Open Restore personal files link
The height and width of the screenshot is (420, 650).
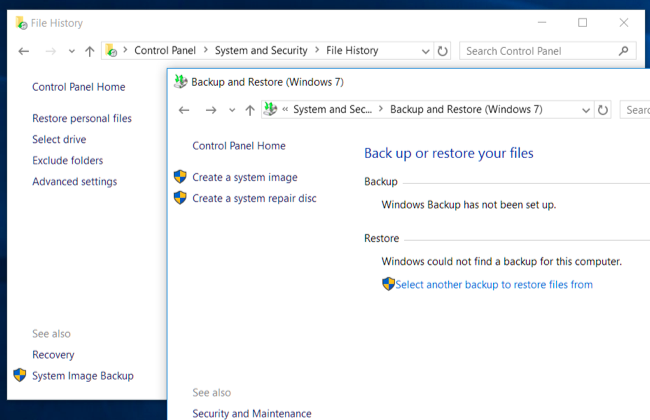click(82, 119)
